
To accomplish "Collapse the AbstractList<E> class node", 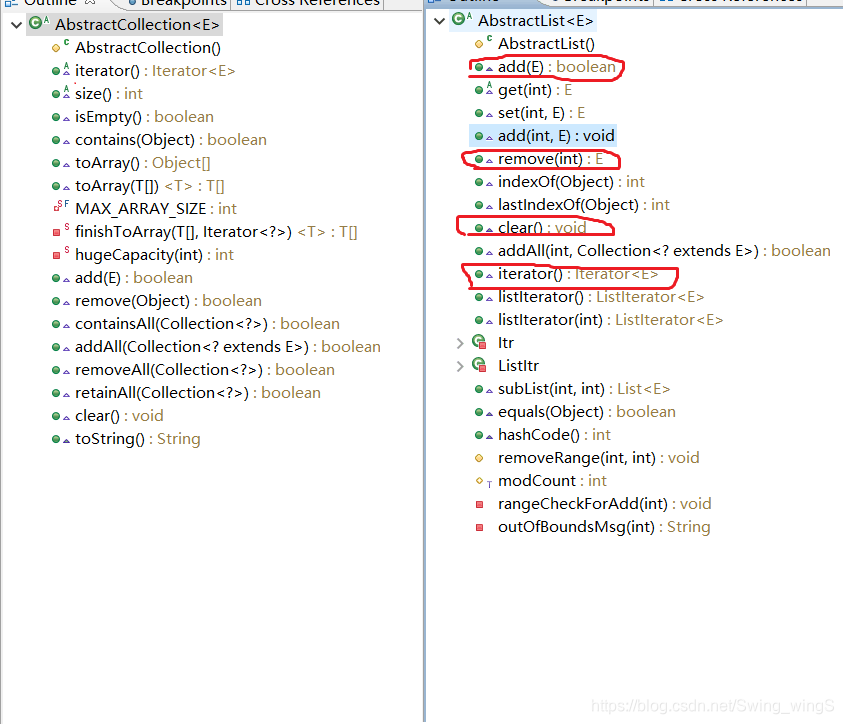I will tap(439, 21).
